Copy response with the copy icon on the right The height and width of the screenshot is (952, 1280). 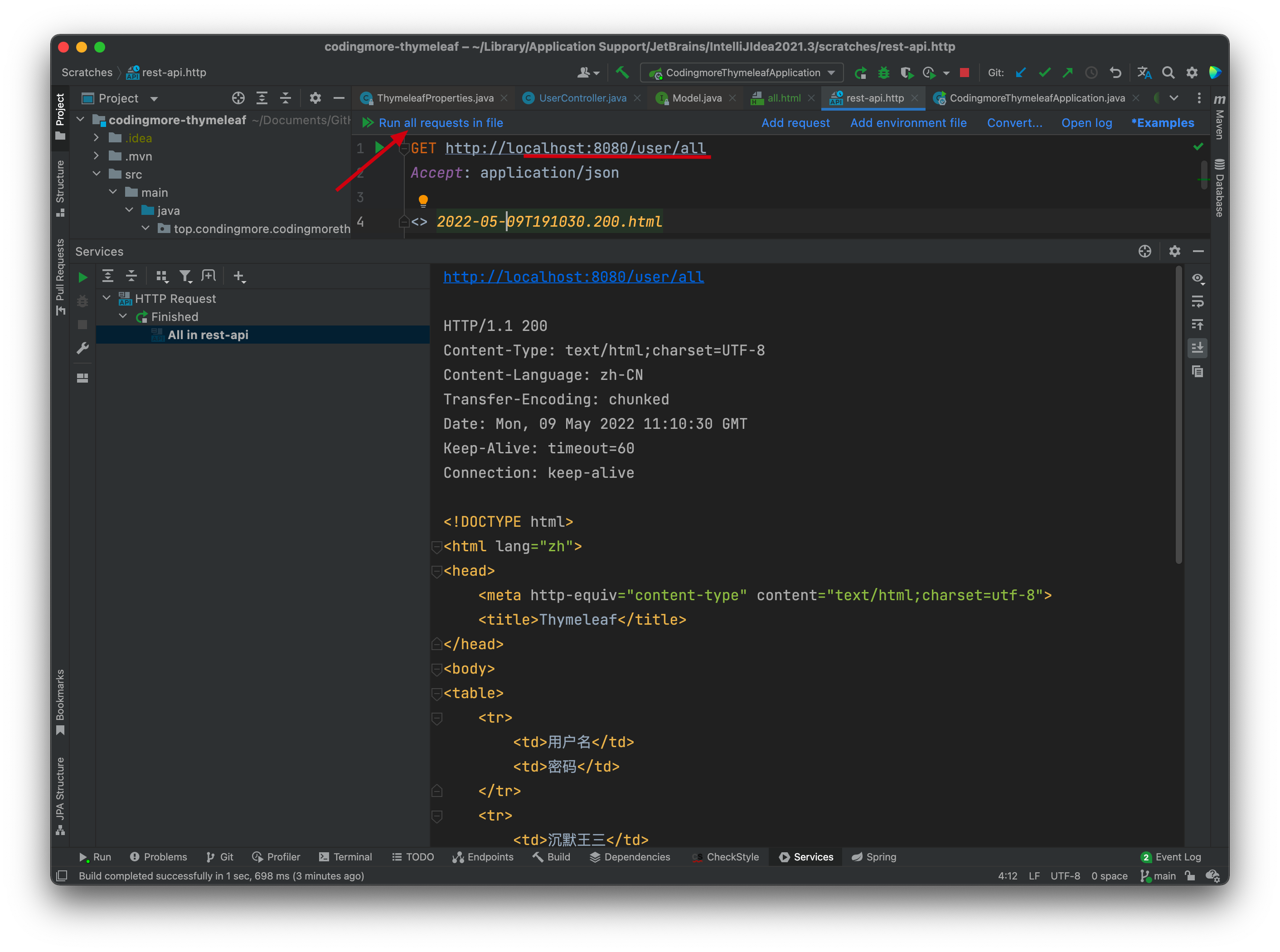point(1197,371)
